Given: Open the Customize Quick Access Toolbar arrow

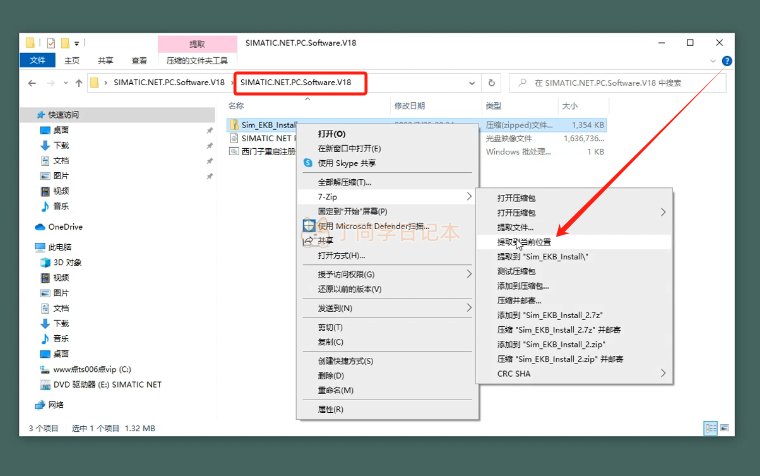Looking at the screenshot, I should pos(77,44).
